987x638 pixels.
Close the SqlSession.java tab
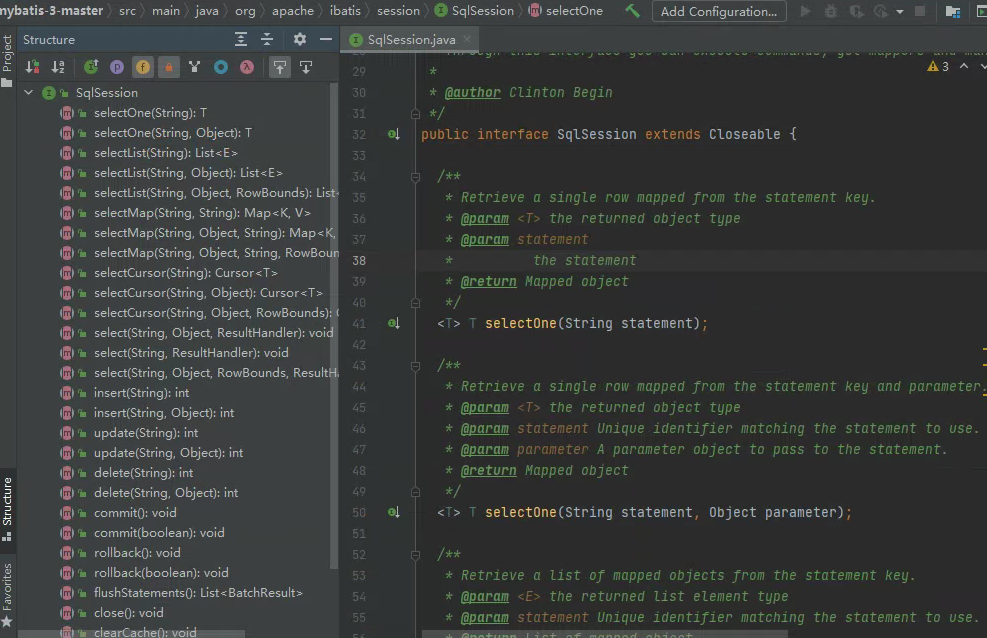tap(467, 39)
